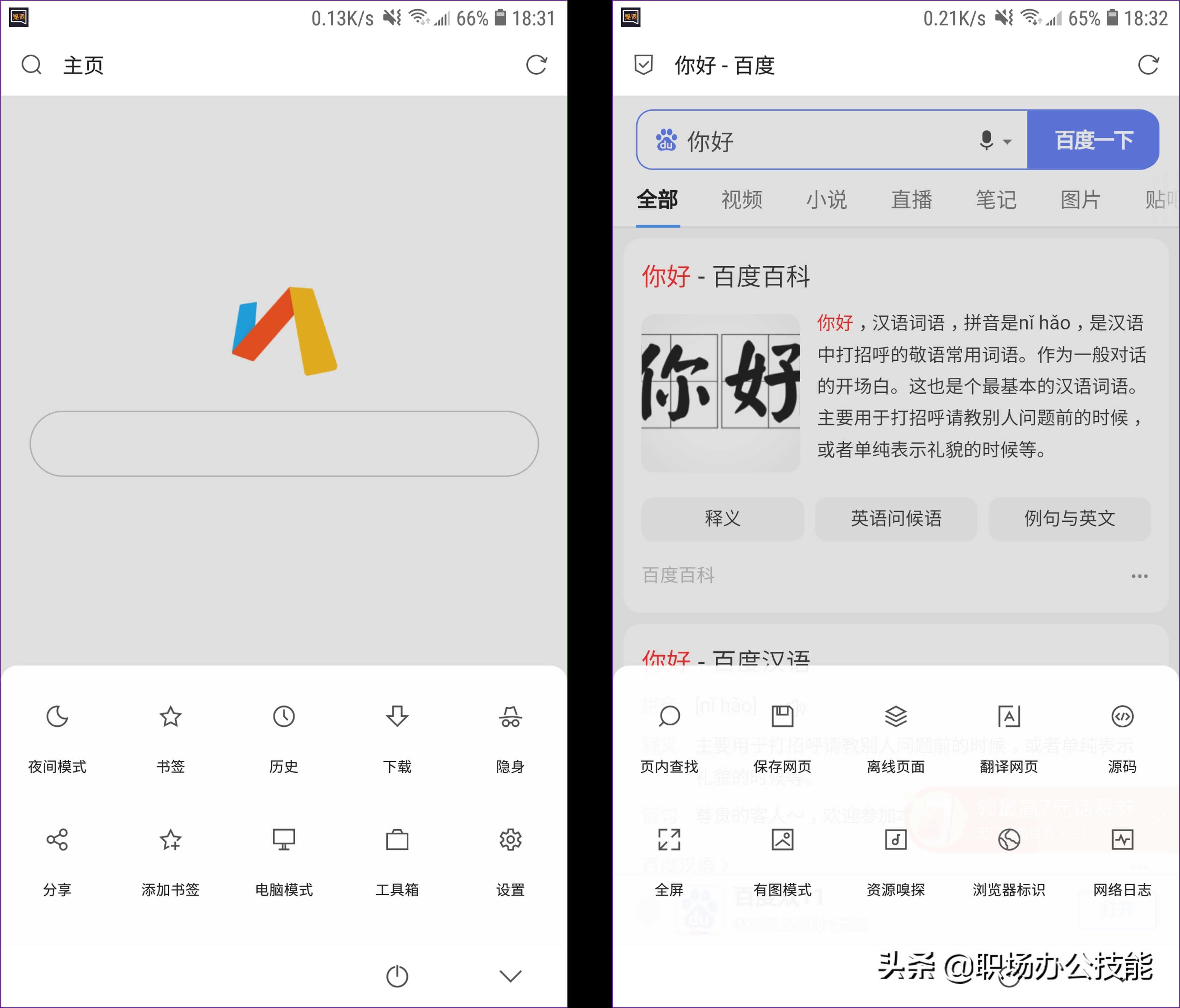This screenshot has width=1180, height=1008.
Task: Open History clock icon (历史)
Action: pyautogui.click(x=283, y=716)
